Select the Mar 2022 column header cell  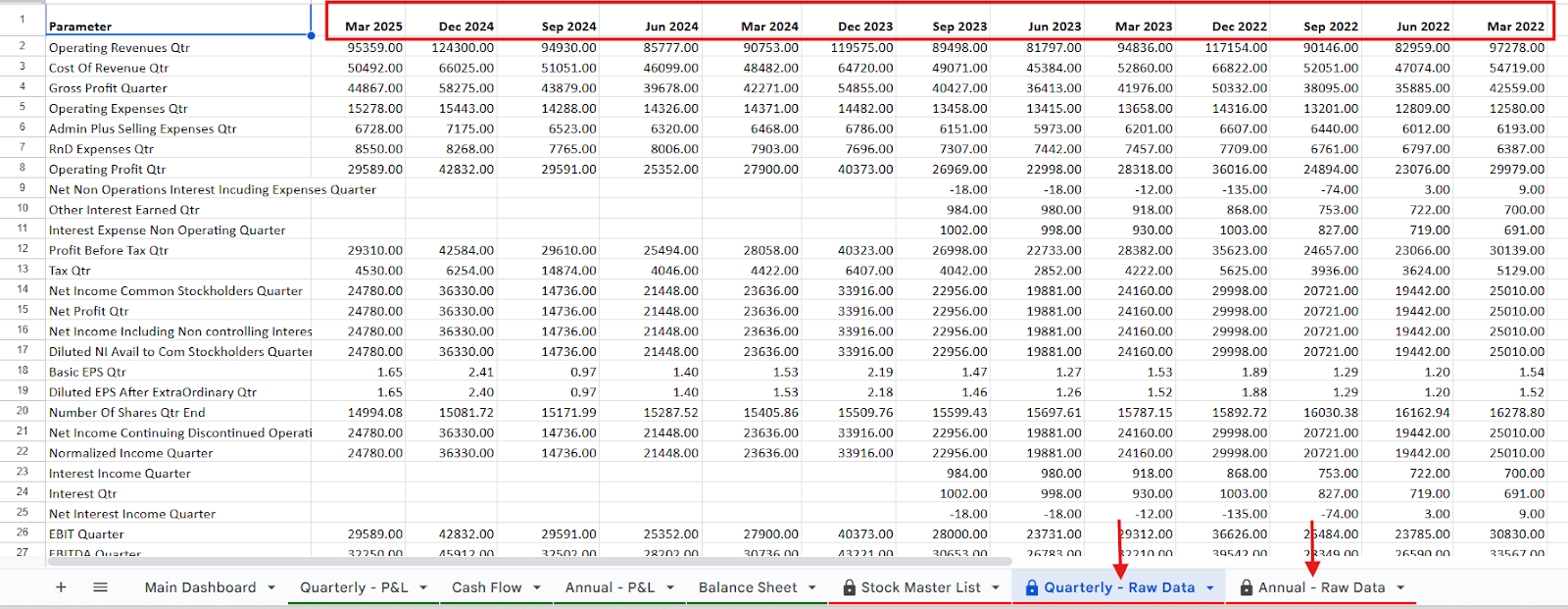1500,21
